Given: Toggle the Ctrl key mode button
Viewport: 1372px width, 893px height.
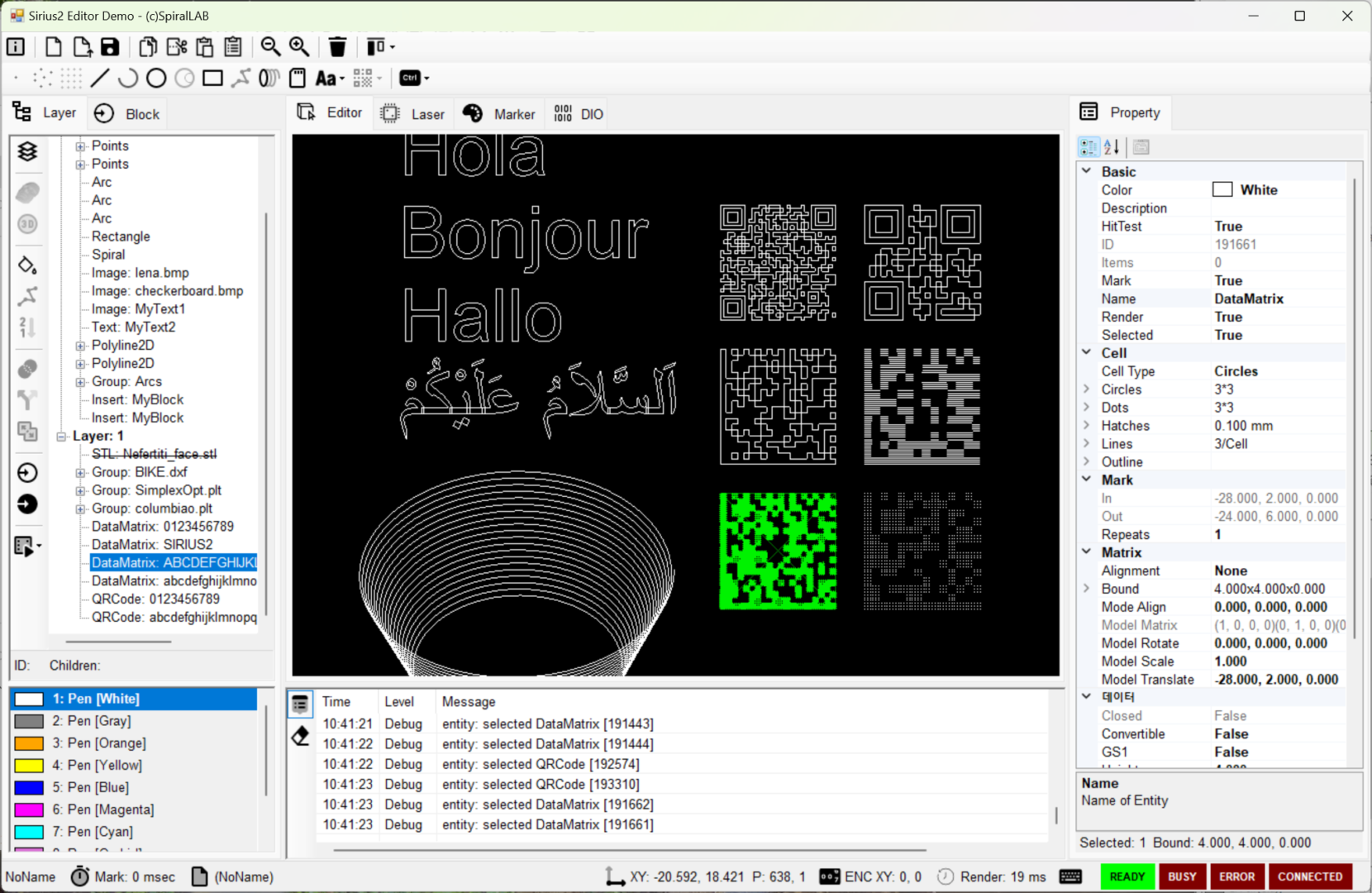Looking at the screenshot, I should (410, 79).
